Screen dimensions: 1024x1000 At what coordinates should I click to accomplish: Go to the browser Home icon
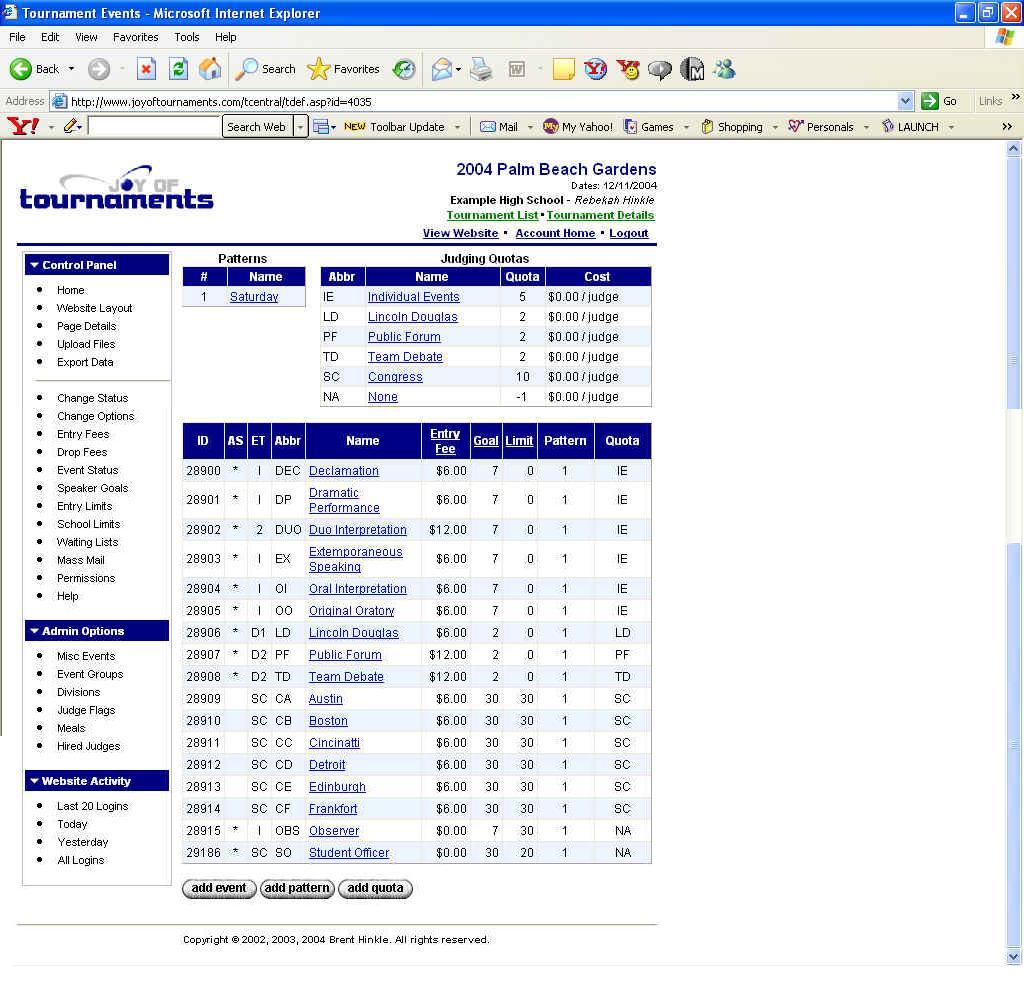(x=210, y=69)
